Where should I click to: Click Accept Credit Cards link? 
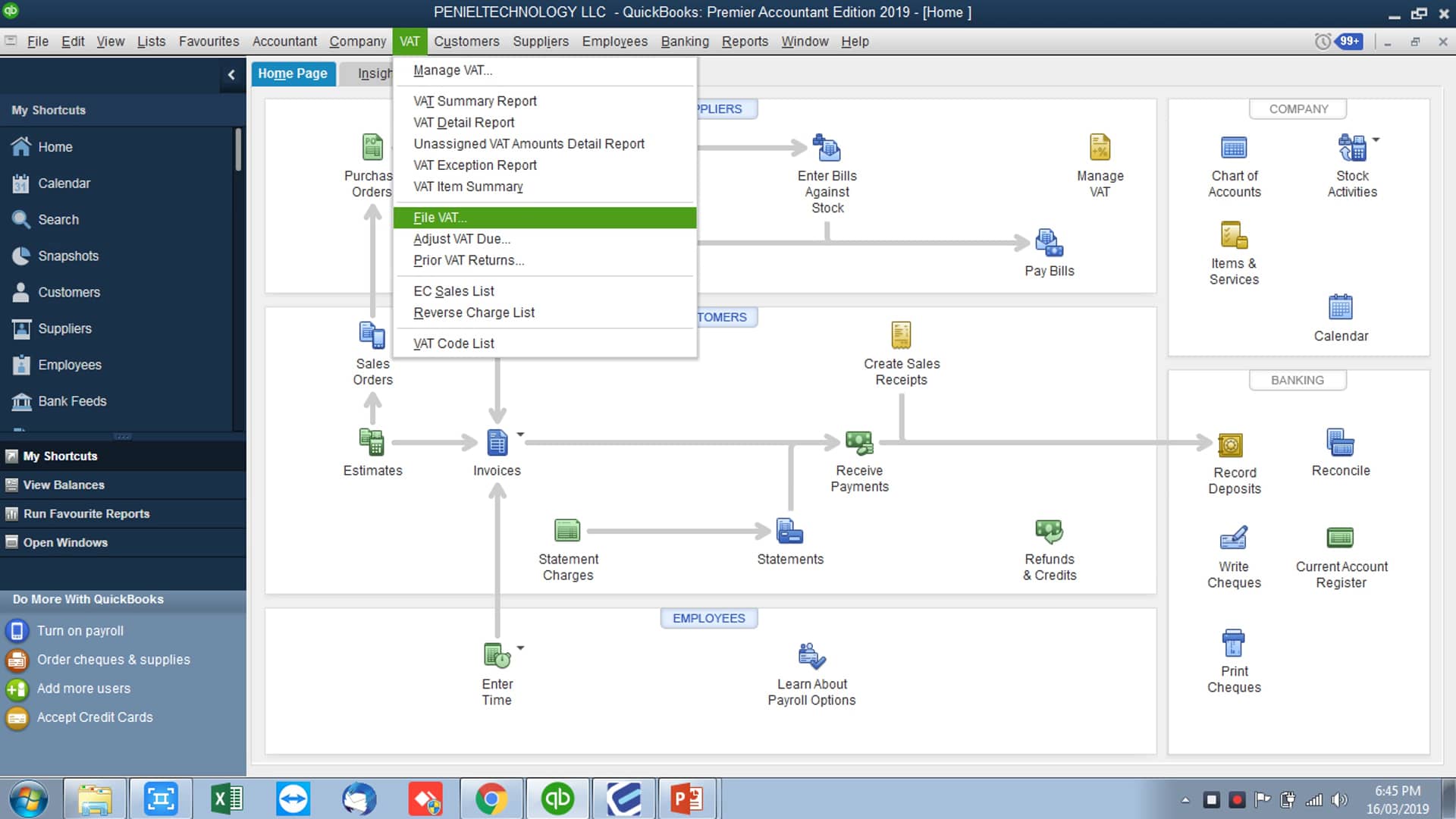coord(94,717)
